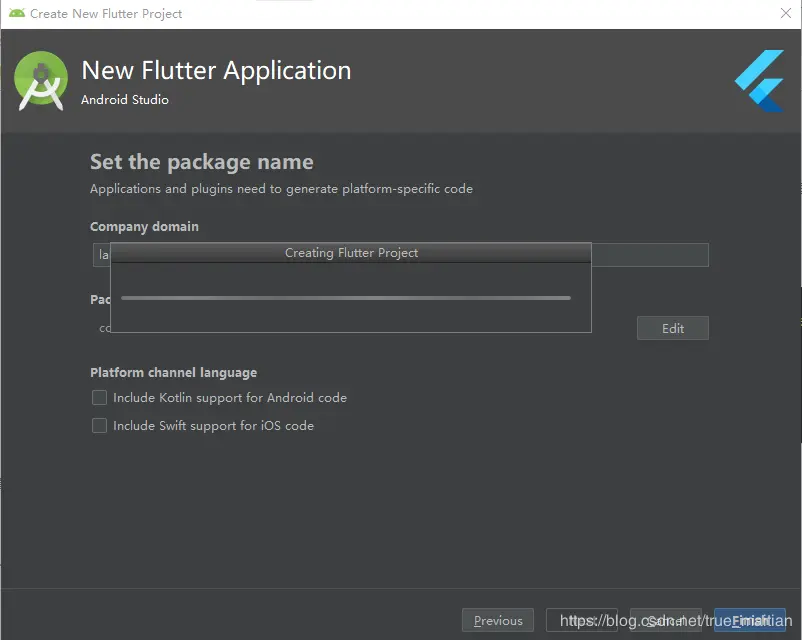Screen dimensions: 802x640
Task: Click the Create New Flutter Project window title
Action: (106, 14)
